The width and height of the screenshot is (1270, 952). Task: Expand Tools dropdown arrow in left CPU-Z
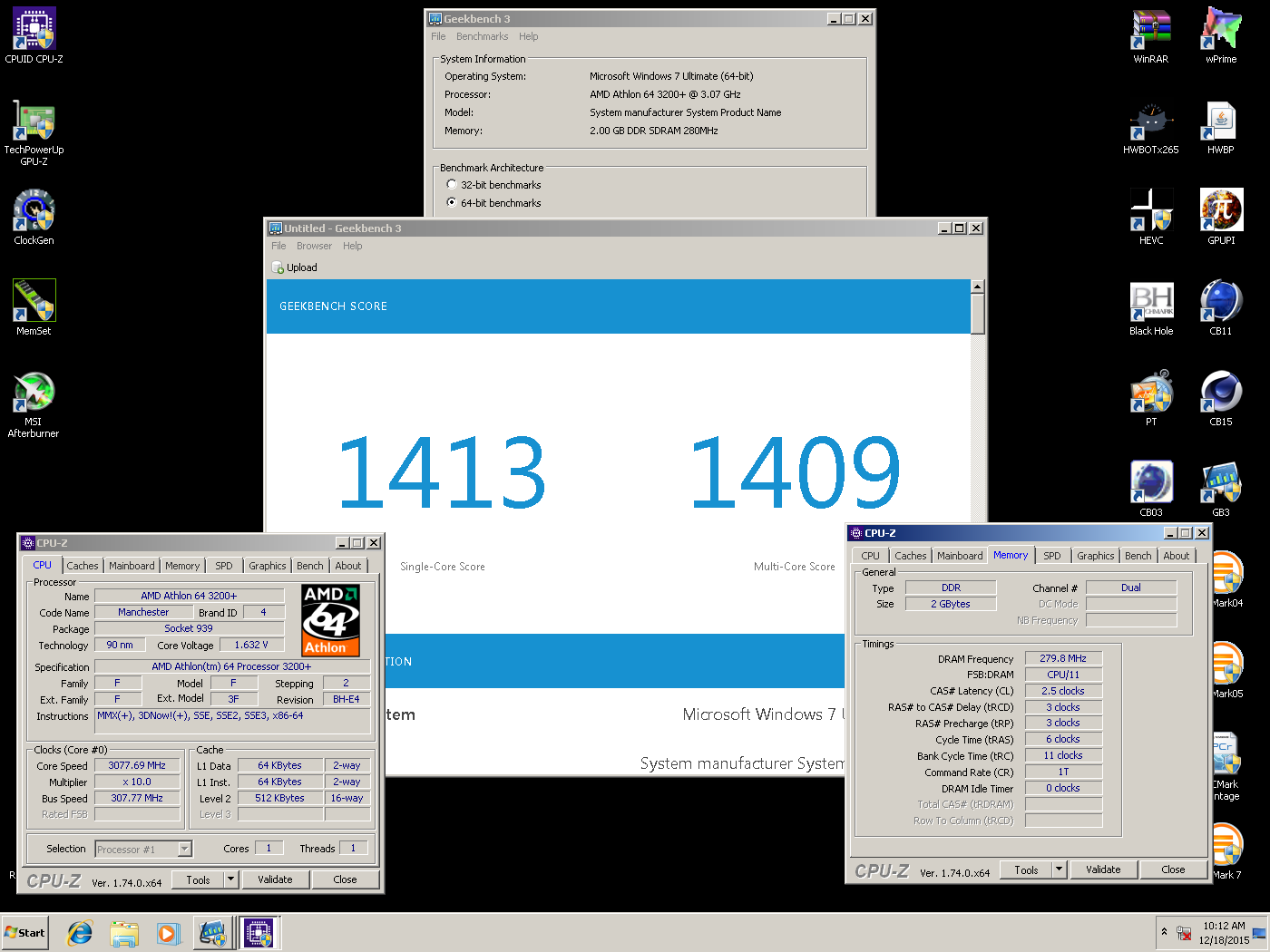click(230, 879)
